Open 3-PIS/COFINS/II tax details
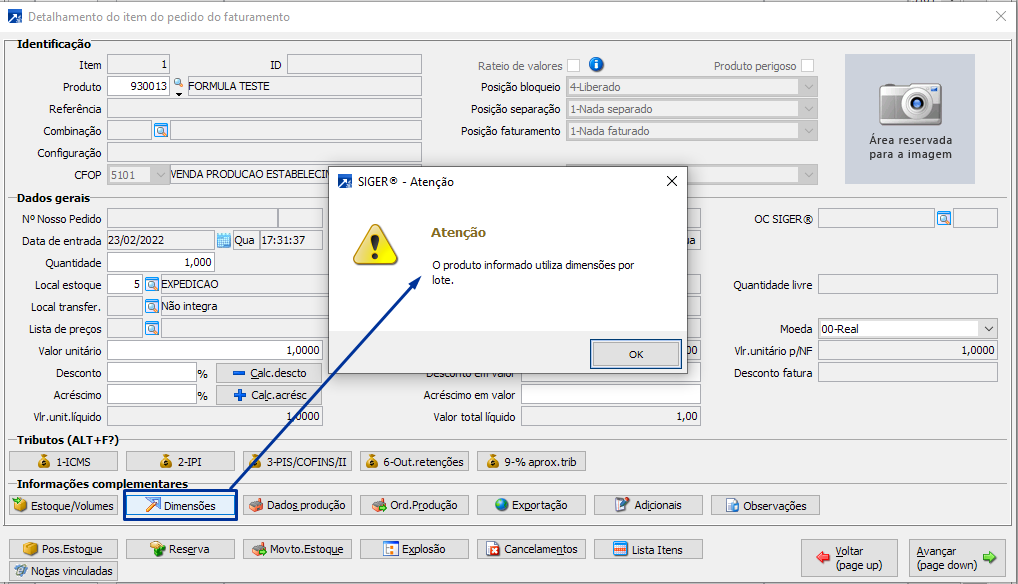The height and width of the screenshot is (584, 1018). 297,461
